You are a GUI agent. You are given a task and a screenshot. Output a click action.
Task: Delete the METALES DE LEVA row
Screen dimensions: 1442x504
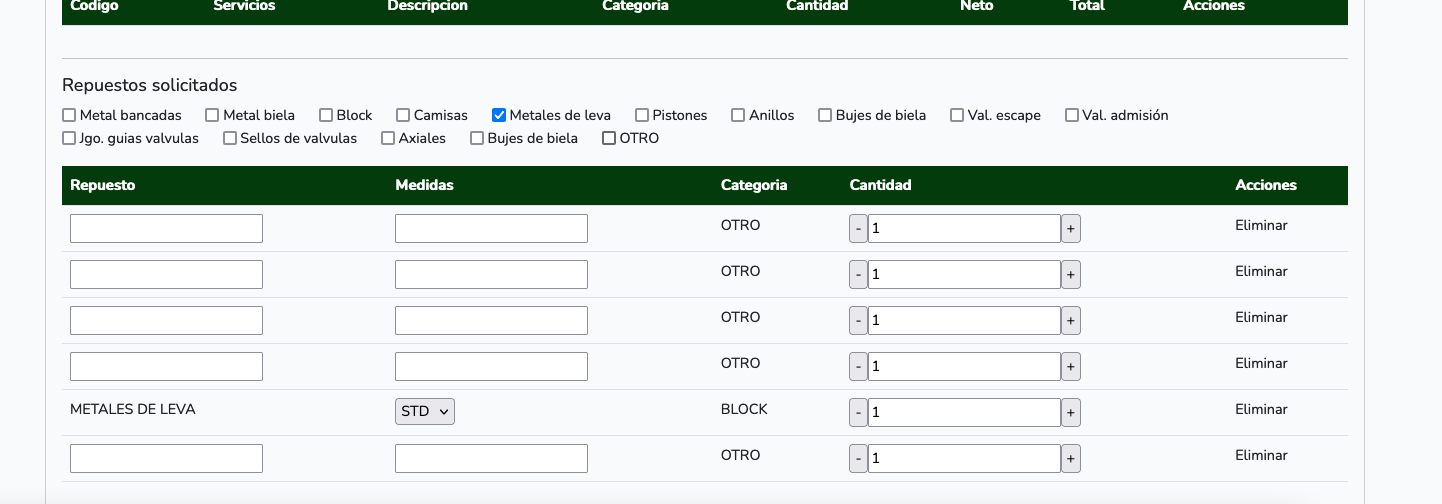[x=1261, y=409]
